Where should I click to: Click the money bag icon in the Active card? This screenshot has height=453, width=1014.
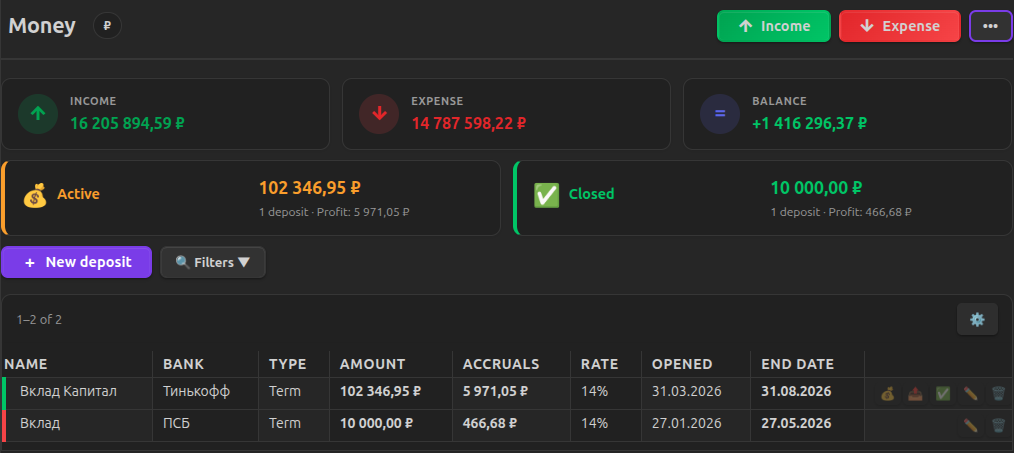35,195
